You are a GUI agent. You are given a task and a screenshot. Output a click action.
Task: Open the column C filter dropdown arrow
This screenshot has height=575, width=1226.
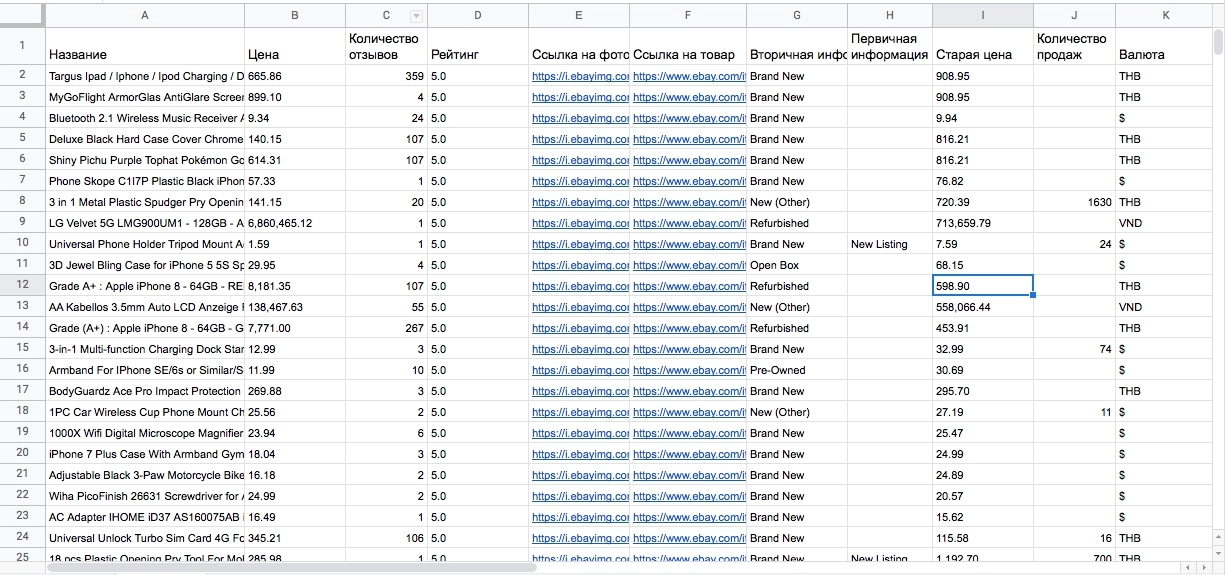coord(416,16)
